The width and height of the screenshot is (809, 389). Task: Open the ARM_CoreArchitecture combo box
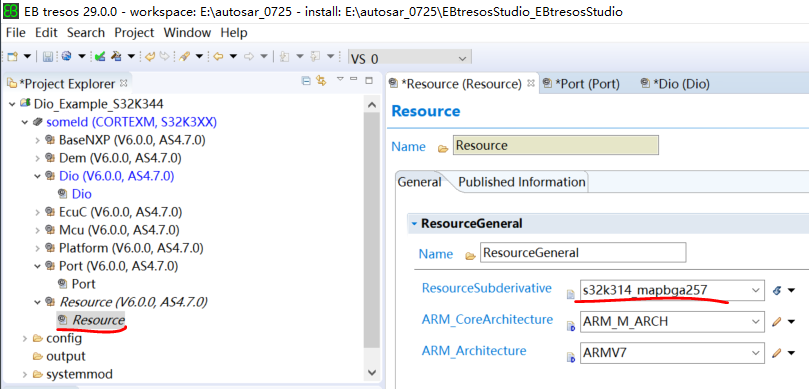click(x=672, y=321)
